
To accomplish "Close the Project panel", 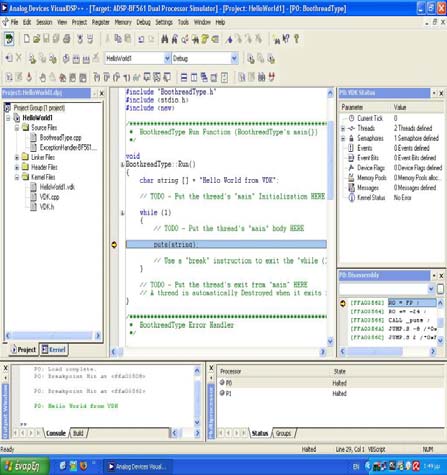I will pos(101,94).
